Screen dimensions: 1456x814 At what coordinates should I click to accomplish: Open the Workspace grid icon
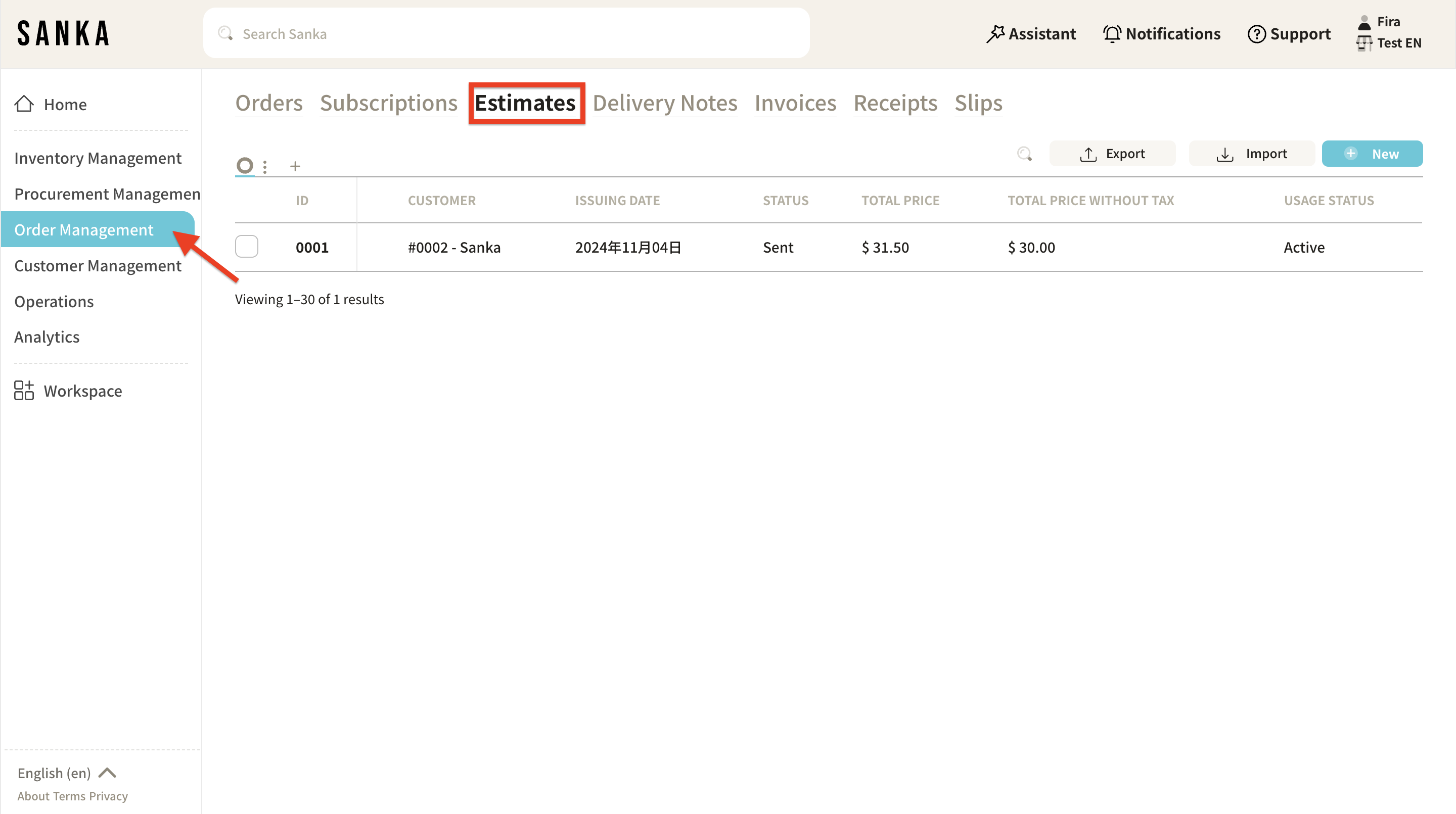coord(24,391)
